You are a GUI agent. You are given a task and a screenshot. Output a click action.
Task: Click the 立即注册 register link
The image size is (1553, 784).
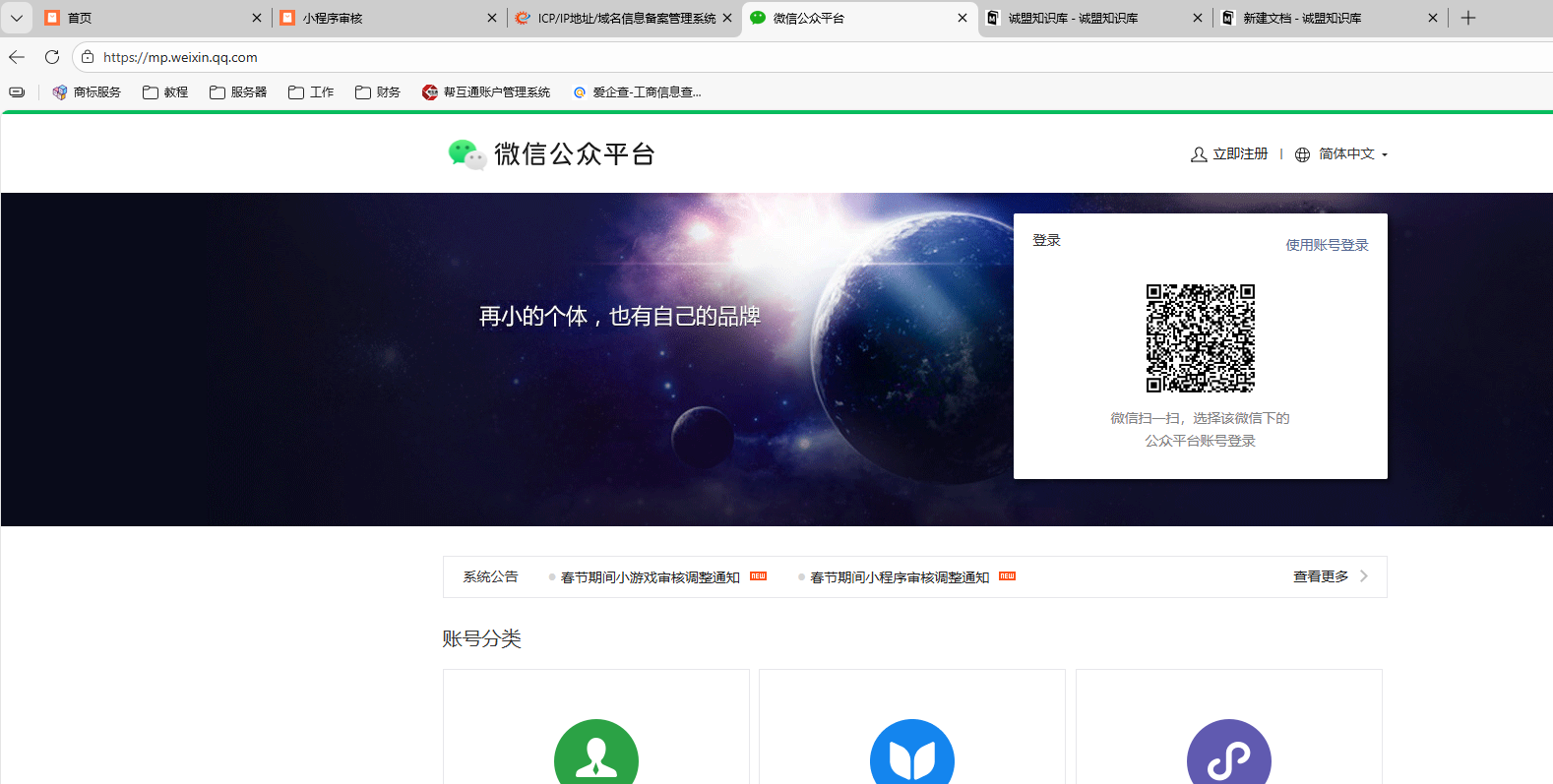coord(1230,154)
